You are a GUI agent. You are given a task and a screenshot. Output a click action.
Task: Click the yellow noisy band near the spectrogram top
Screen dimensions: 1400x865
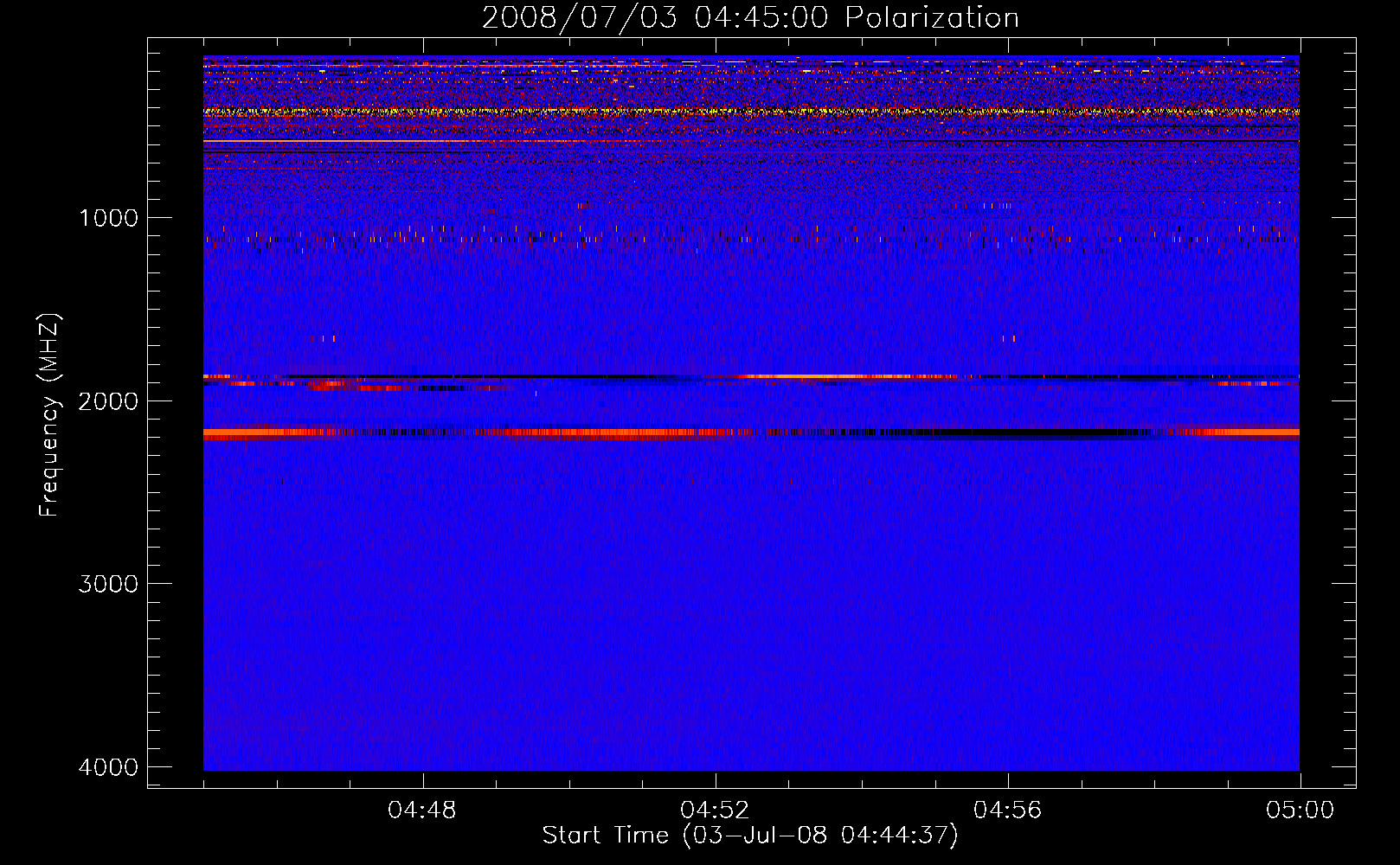[x=751, y=112]
